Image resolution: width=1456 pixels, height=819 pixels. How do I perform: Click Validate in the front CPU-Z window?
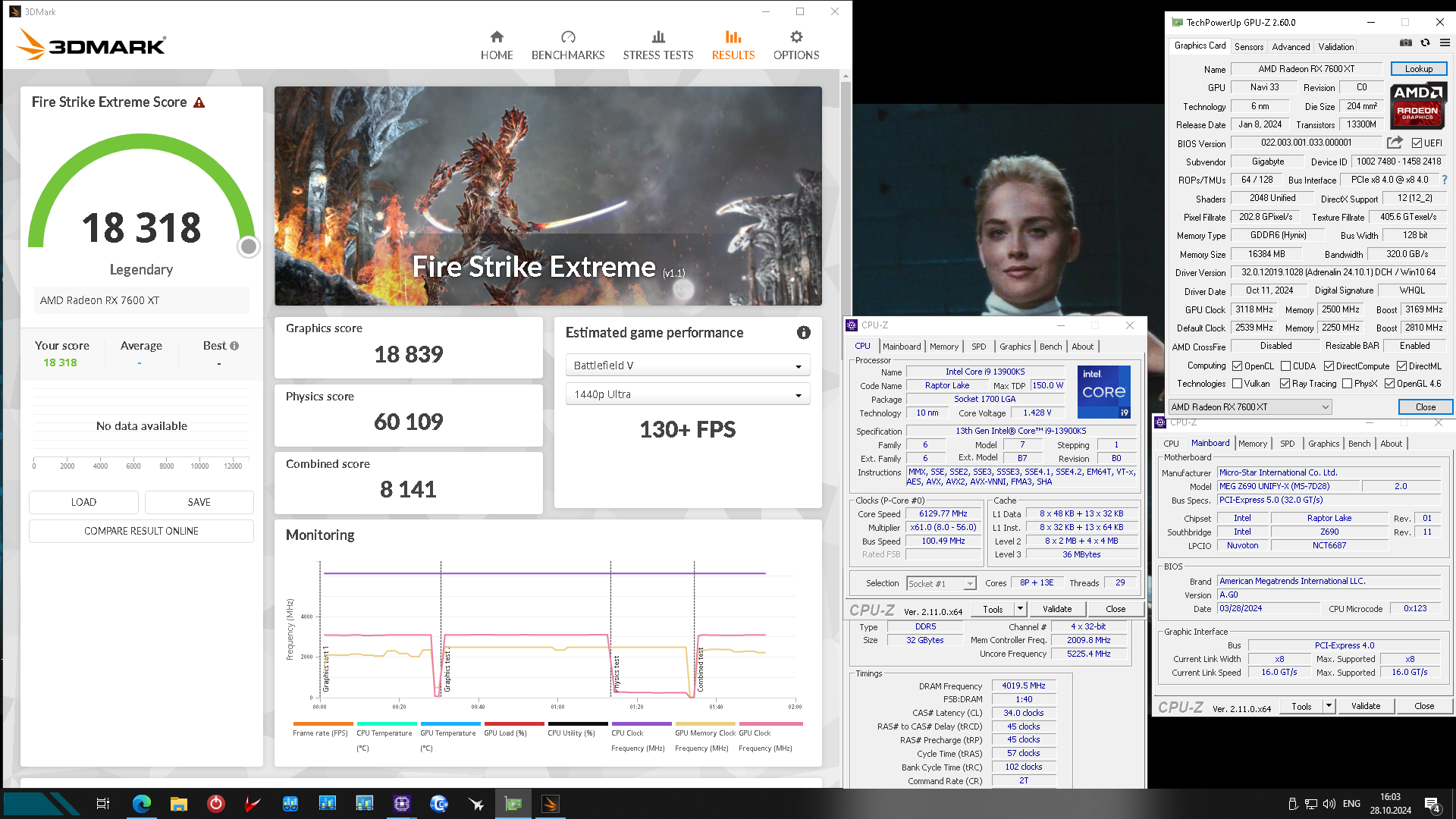[1057, 609]
